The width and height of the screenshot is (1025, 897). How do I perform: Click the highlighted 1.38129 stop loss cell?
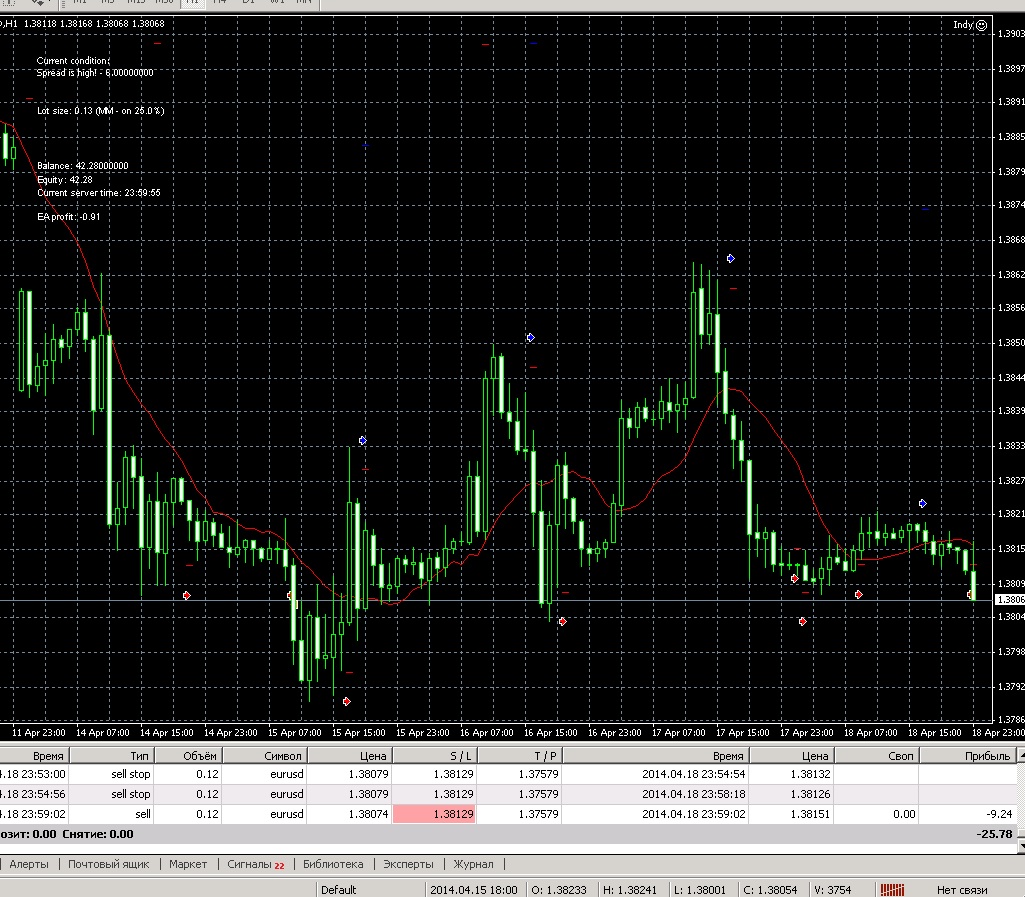click(434, 814)
